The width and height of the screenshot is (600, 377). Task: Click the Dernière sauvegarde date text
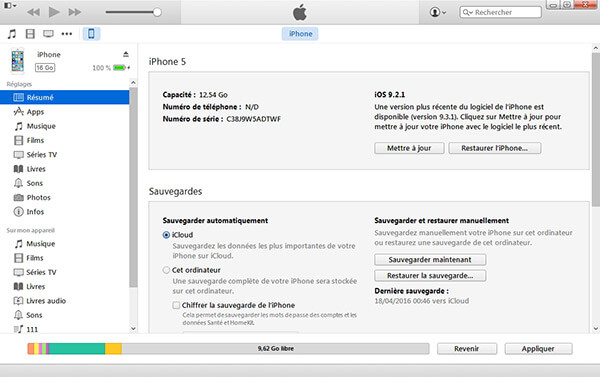click(421, 301)
